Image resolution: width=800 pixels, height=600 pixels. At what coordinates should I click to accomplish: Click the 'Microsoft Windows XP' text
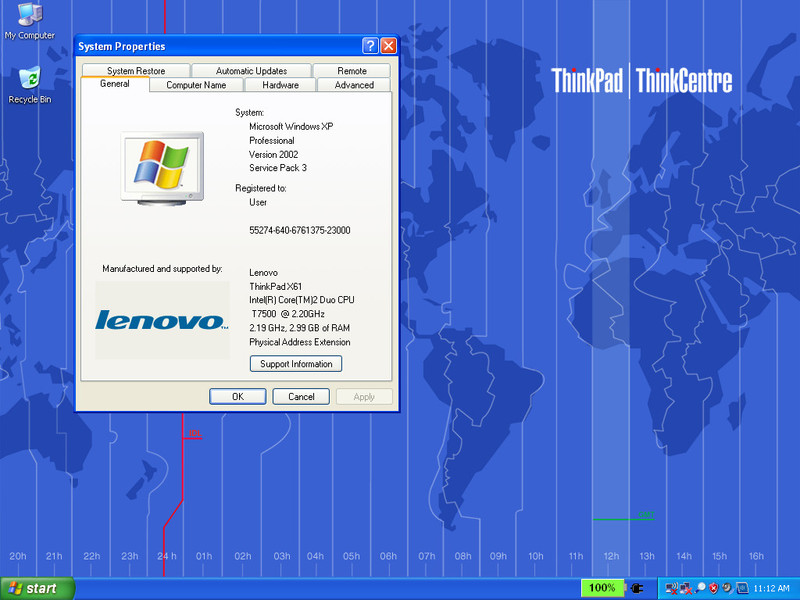[x=291, y=127]
